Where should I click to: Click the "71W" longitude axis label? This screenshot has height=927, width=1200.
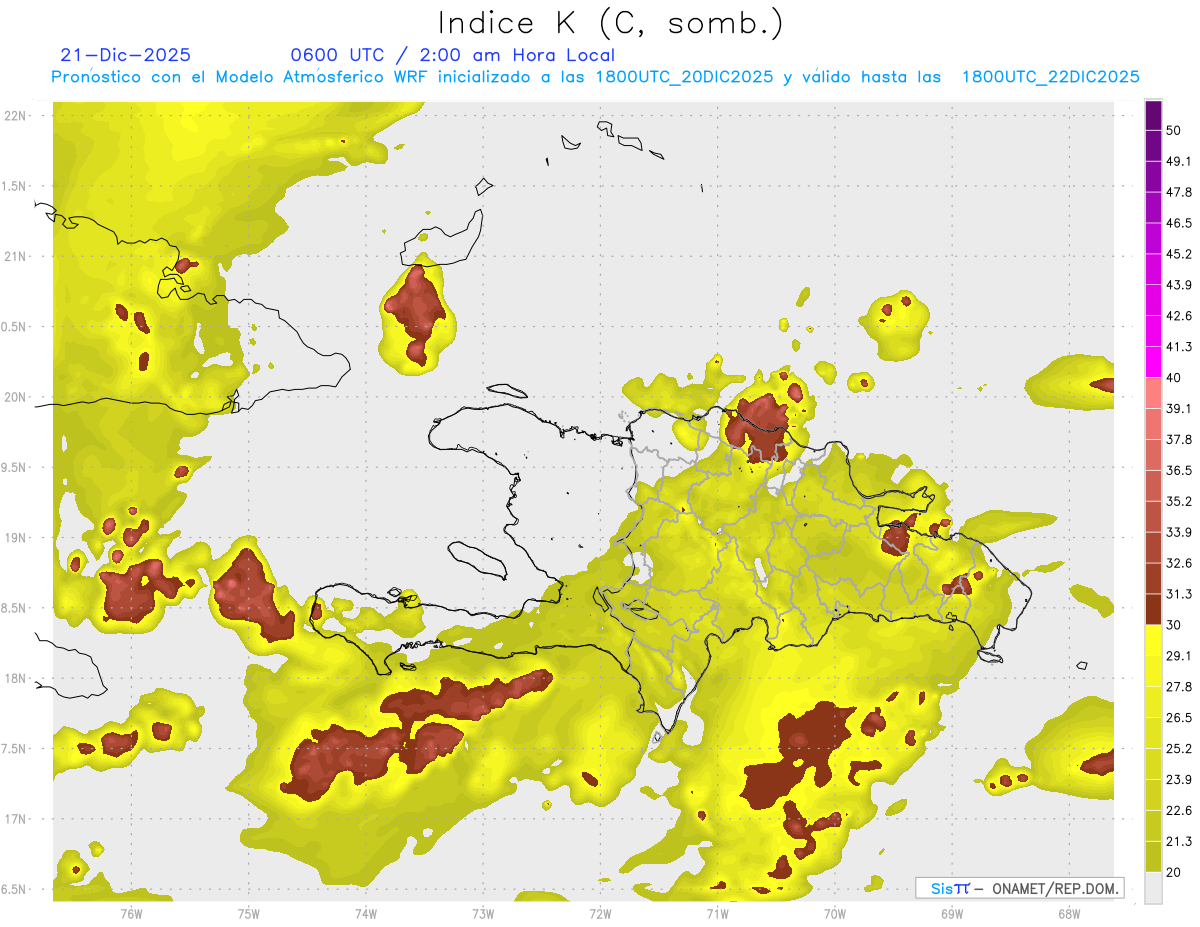pos(717,914)
